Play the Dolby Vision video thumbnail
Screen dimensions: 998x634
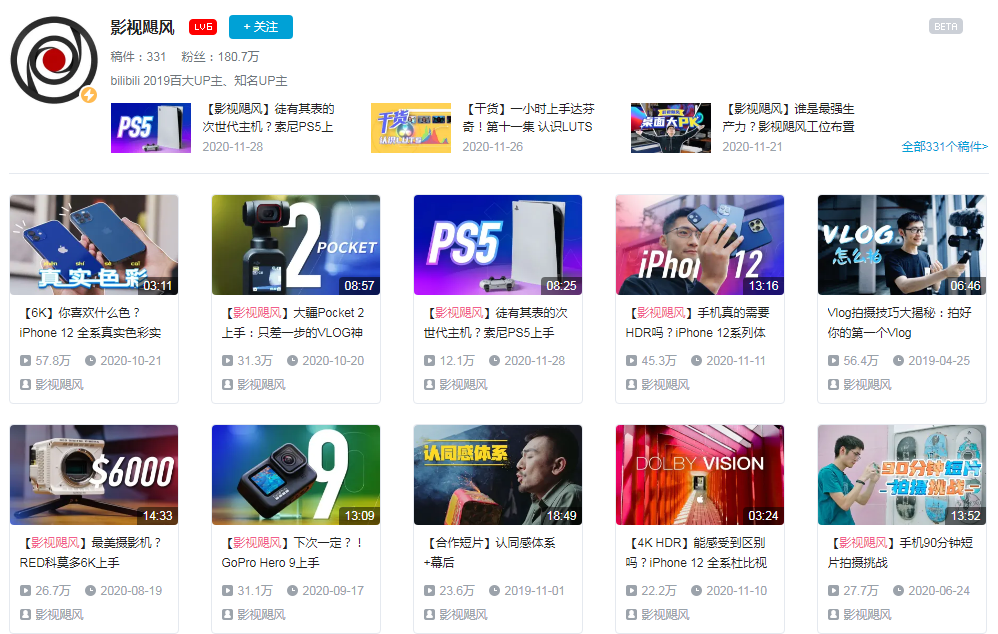tap(700, 475)
